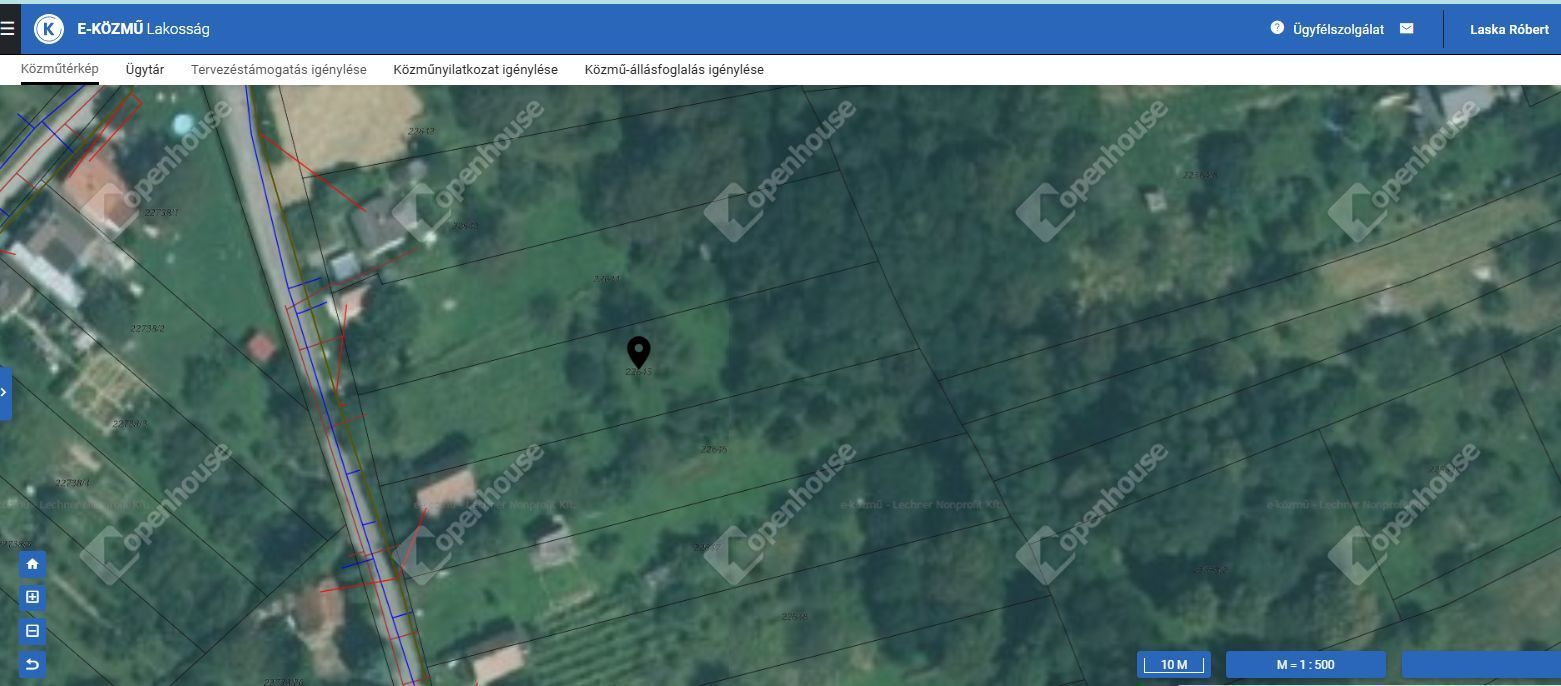Image resolution: width=1561 pixels, height=686 pixels.
Task: Click the 10 M scale bar
Action: (x=1173, y=665)
